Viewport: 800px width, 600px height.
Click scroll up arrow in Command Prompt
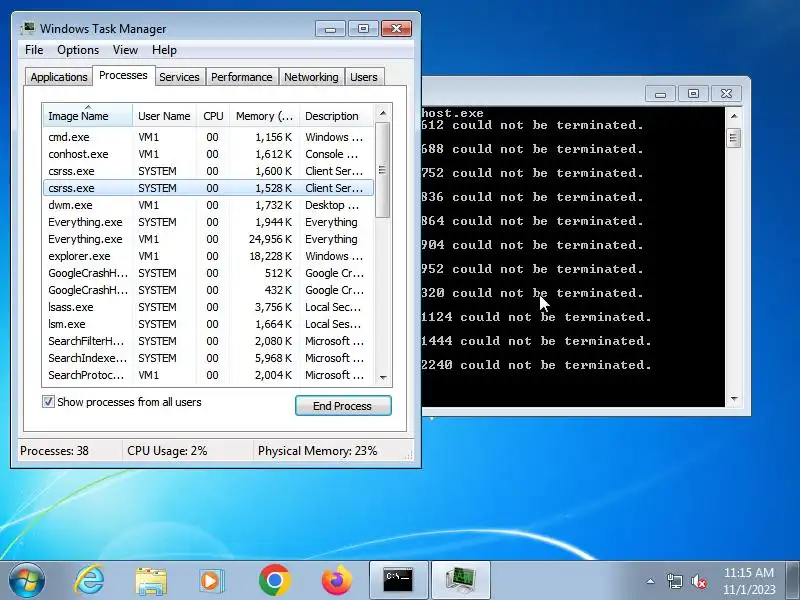pos(734,116)
